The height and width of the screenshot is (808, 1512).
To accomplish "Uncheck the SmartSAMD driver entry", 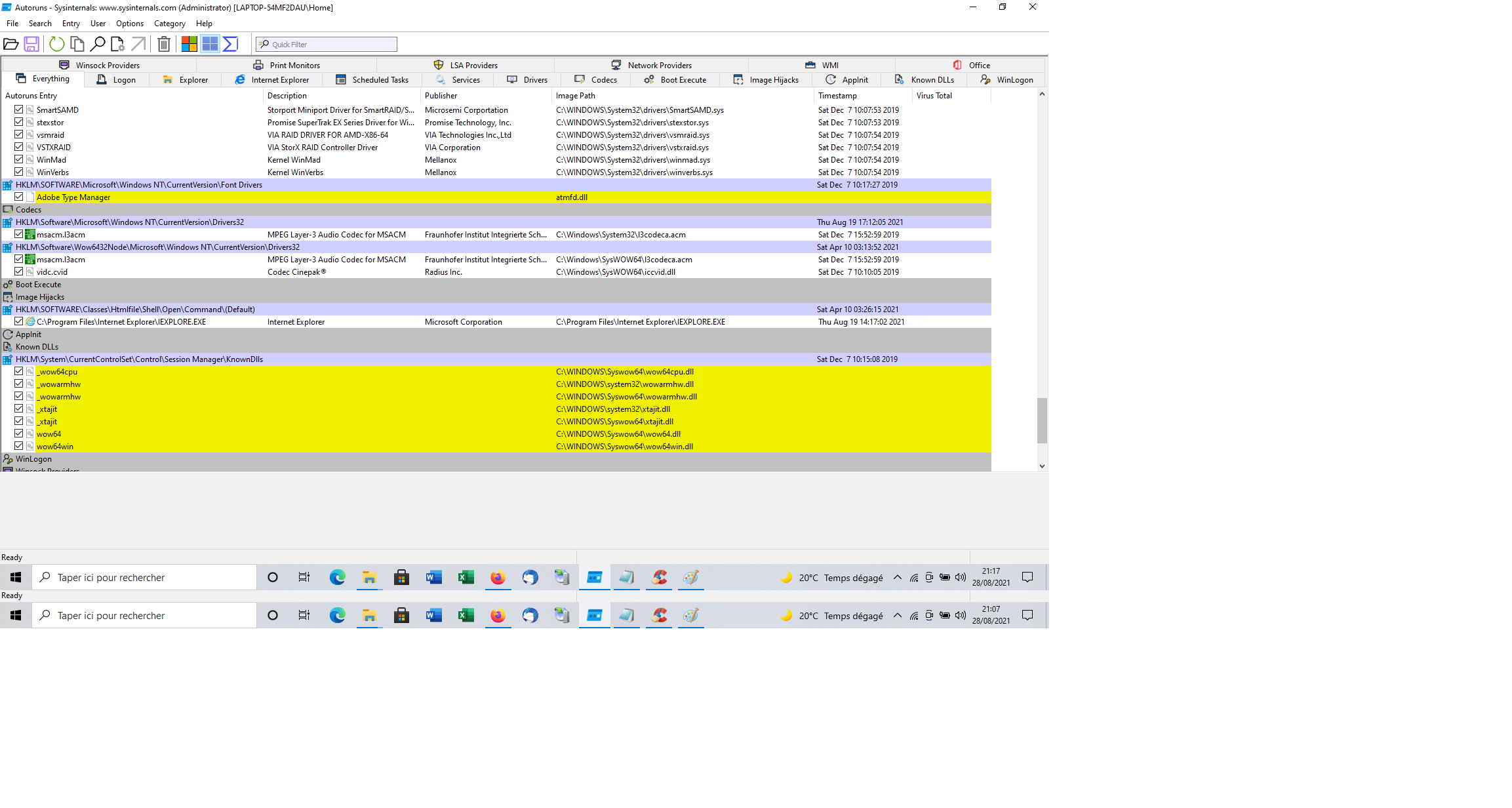I will (x=19, y=110).
